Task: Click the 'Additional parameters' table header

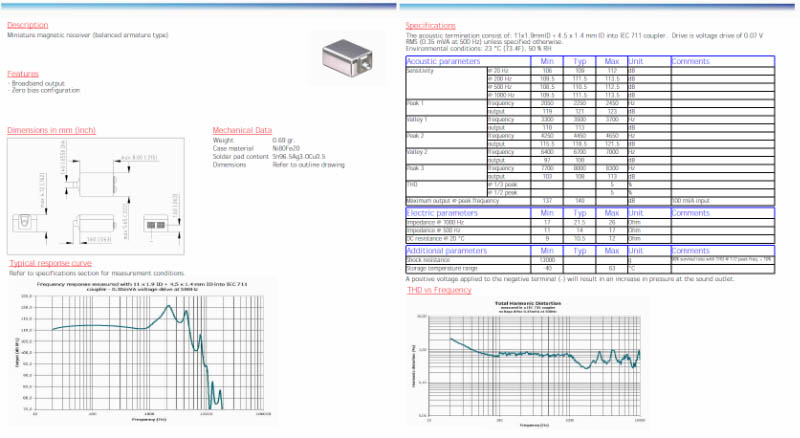Action: [x=446, y=251]
